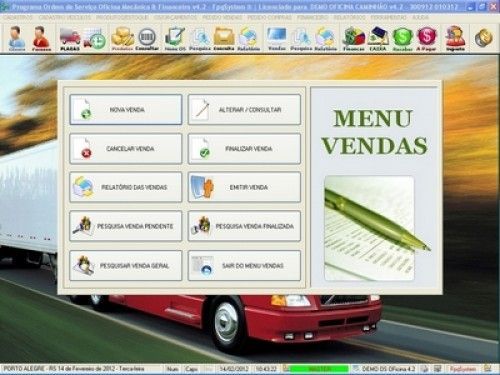Open the Fornecedor toolbar icon
This screenshot has width=500, height=375.
(41, 38)
